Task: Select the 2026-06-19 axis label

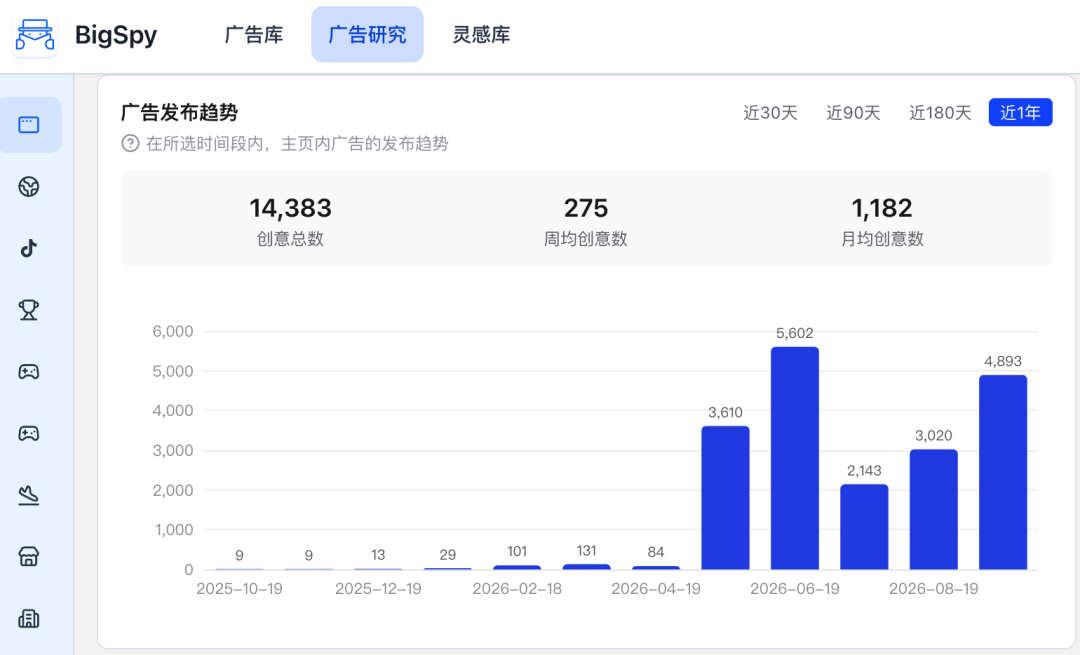Action: [x=795, y=589]
